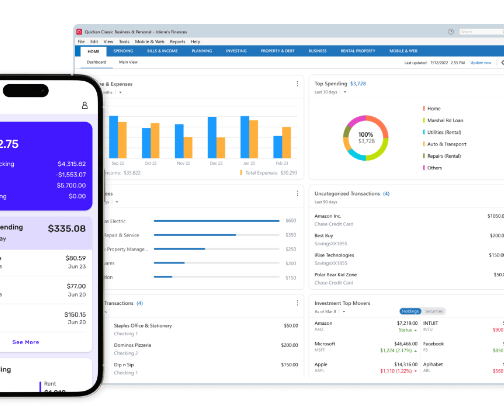Open expenses card three-dot menu above Gas Electric

pos(297,193)
